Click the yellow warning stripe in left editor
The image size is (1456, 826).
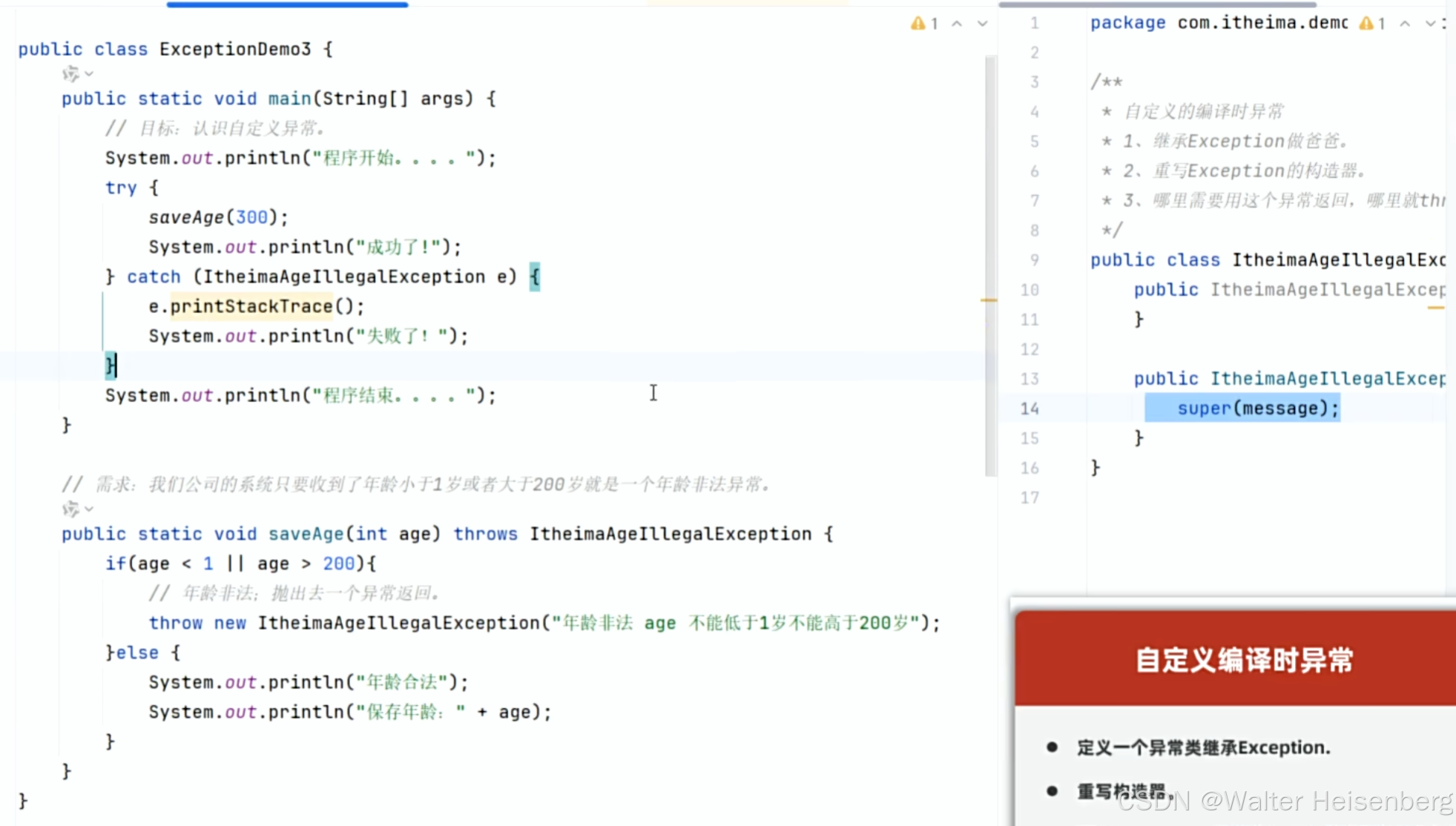click(989, 300)
